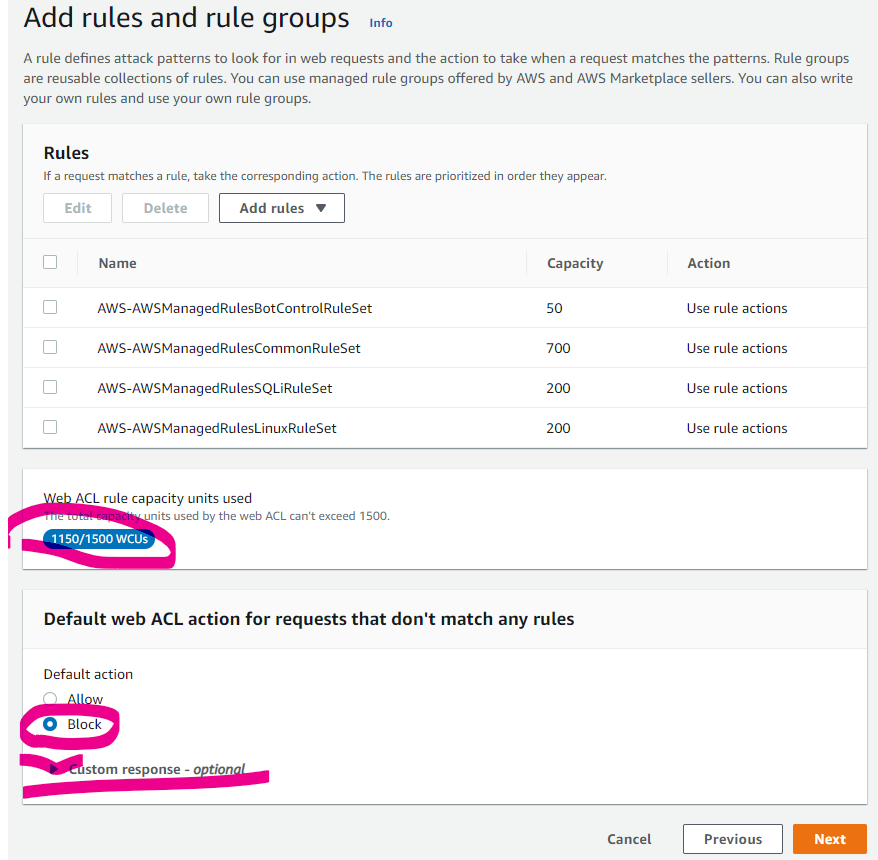Click the Capacity column header
The height and width of the screenshot is (860, 878).
[x=575, y=263]
